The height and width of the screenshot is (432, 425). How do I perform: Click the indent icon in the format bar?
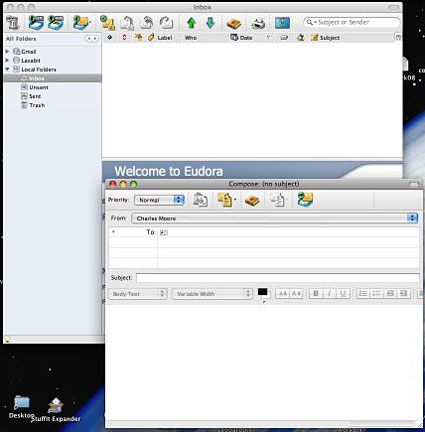pyautogui.click(x=403, y=293)
